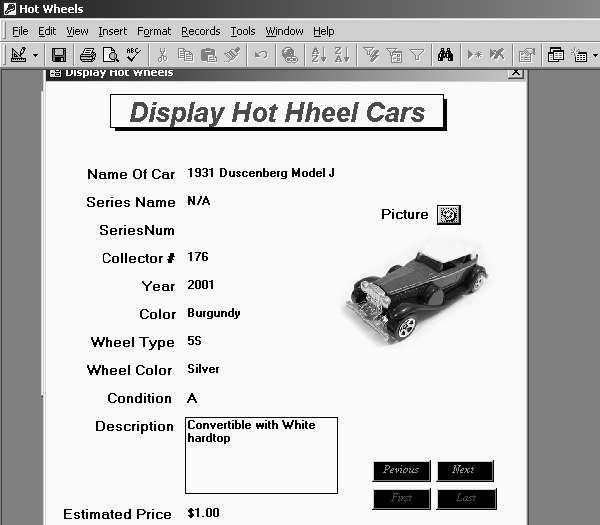Open the Records menu
This screenshot has width=600, height=525.
(x=201, y=31)
